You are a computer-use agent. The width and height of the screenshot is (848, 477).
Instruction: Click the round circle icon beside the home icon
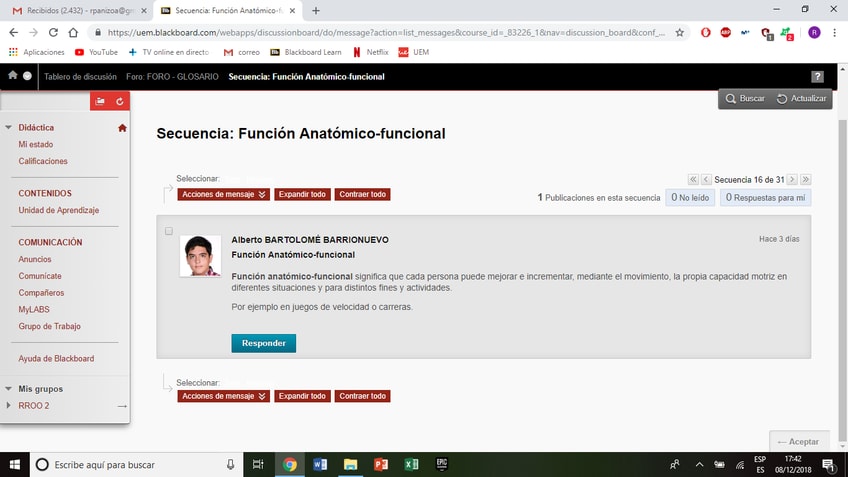coord(27,76)
